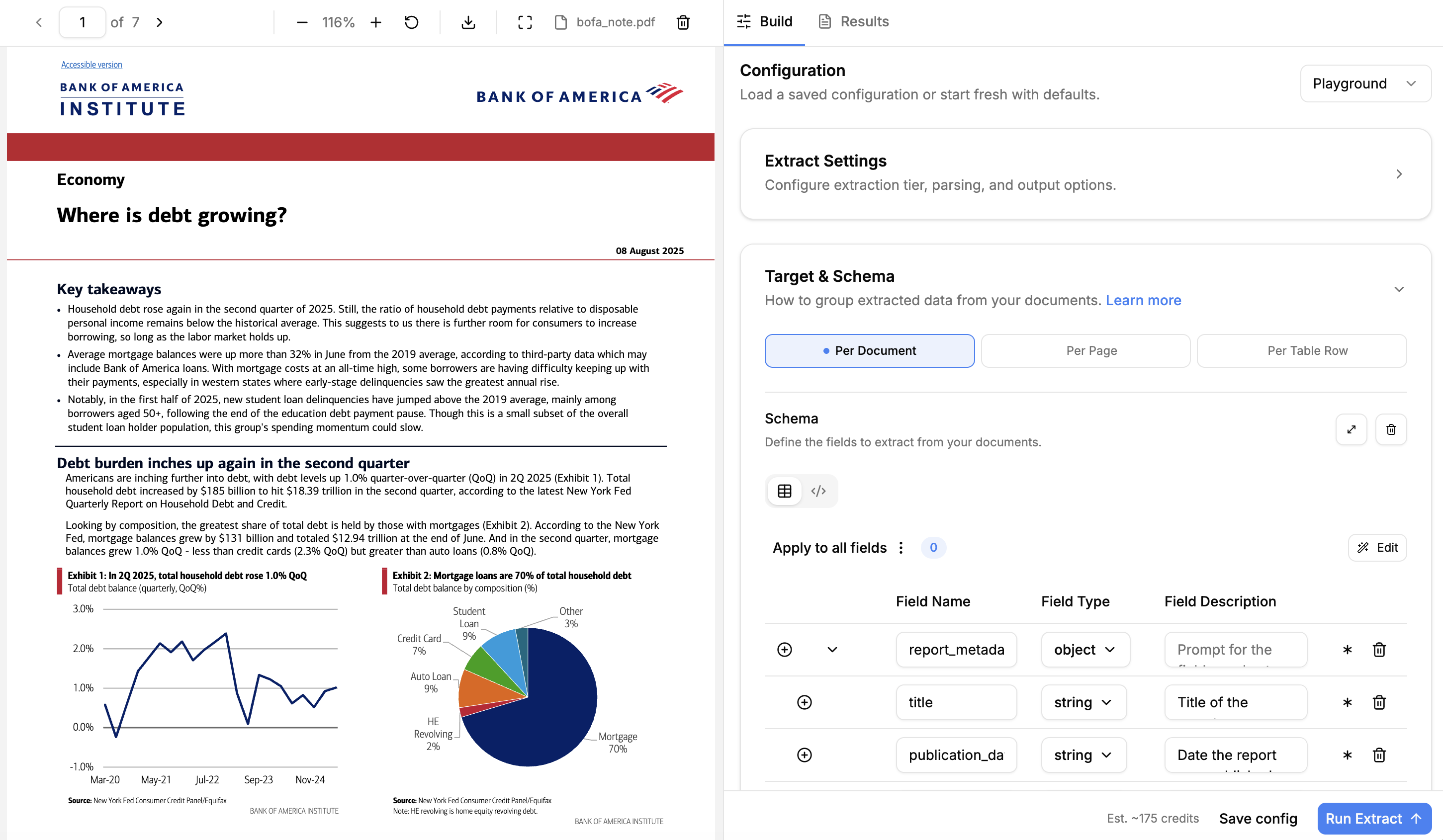The height and width of the screenshot is (840, 1443).
Task: Click the page number input field
Action: pos(82,22)
